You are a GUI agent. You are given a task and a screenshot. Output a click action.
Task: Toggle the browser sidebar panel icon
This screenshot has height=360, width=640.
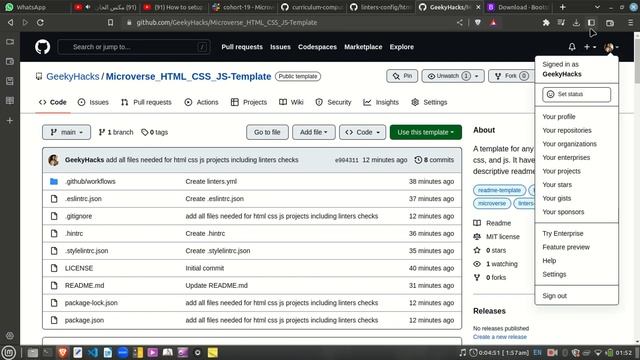[591, 22]
